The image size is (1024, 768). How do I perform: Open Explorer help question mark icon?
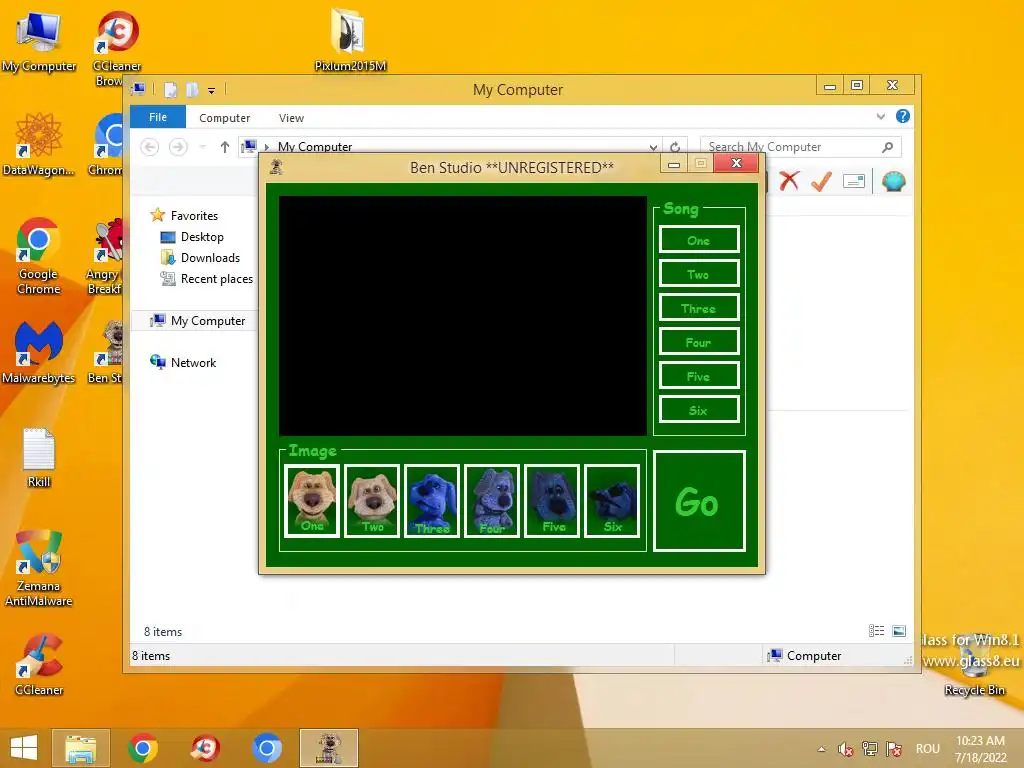point(903,116)
